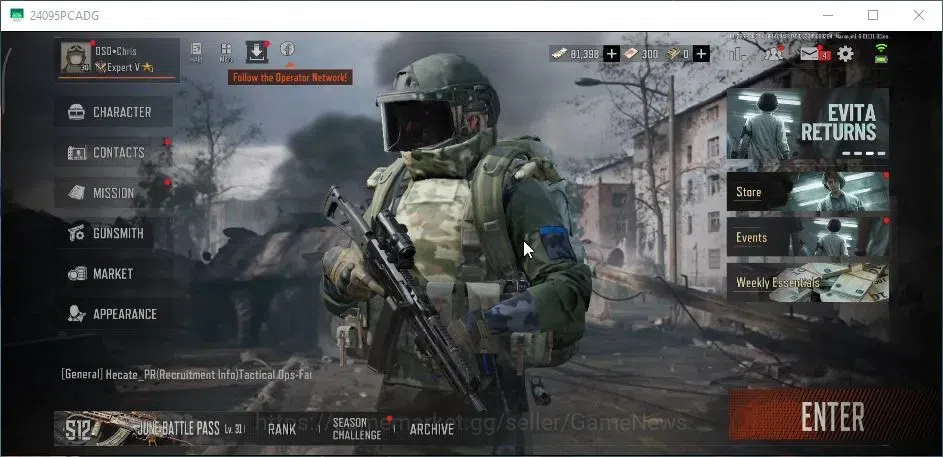Open the CHARACTER menu
943x457 pixels.
pos(114,112)
